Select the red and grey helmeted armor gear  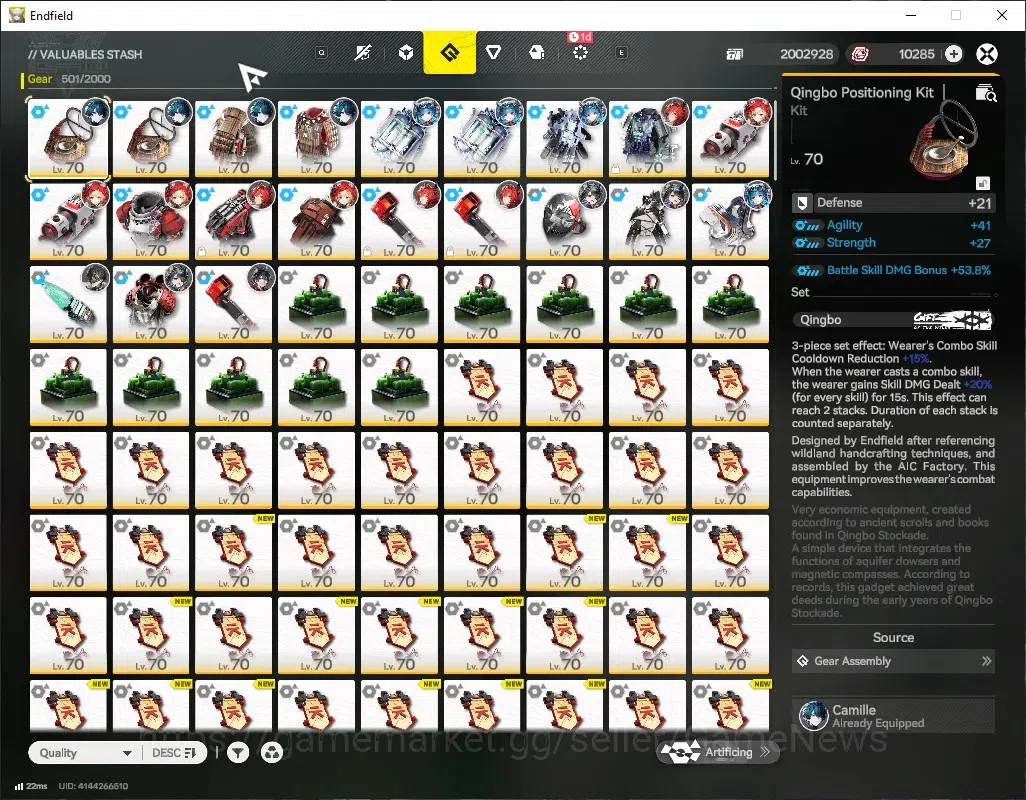tap(151, 221)
